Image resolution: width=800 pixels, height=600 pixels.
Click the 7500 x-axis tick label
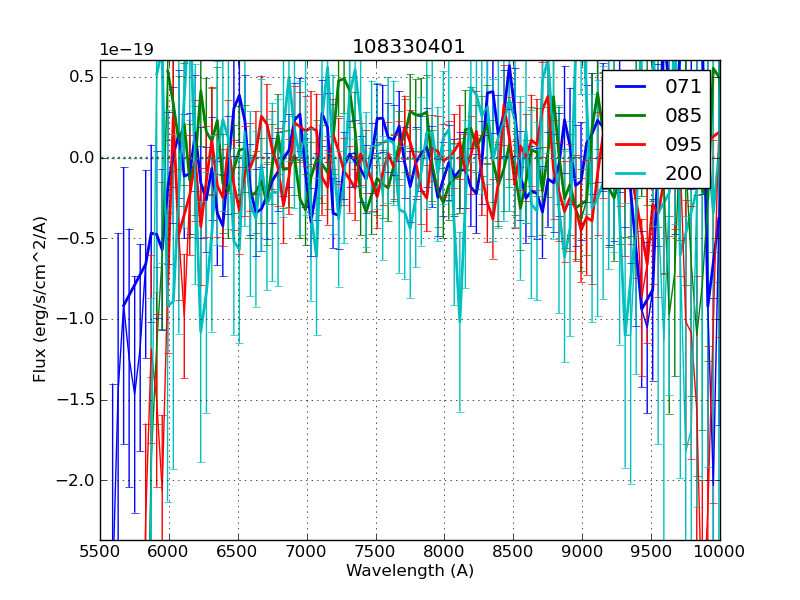375,552
